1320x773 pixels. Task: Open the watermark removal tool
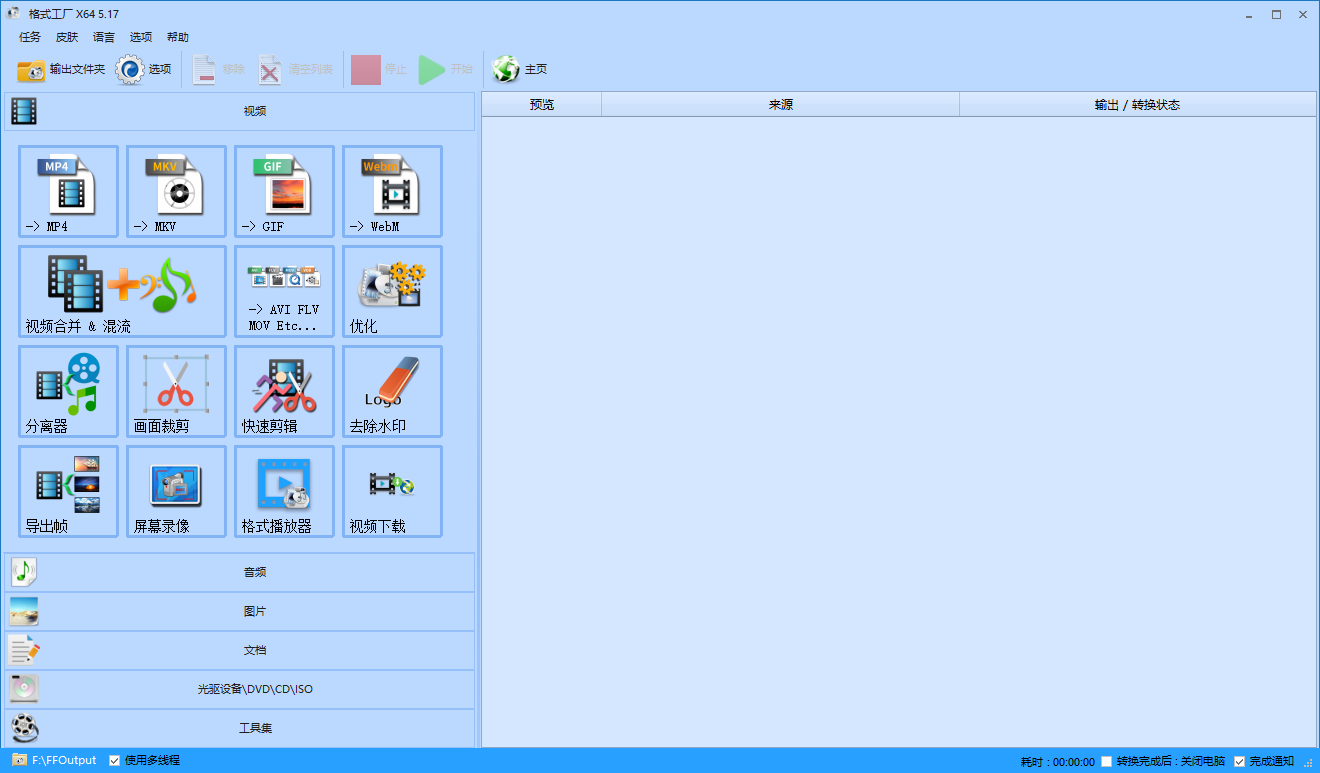[x=392, y=391]
